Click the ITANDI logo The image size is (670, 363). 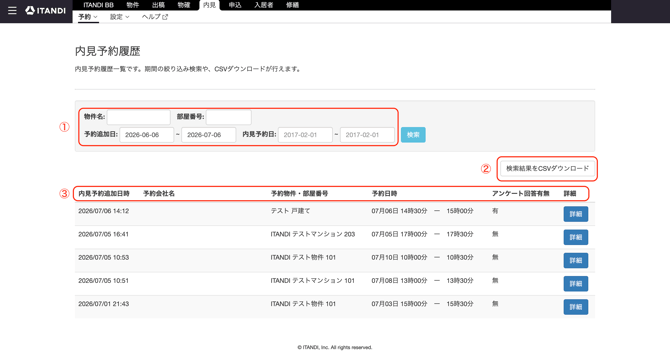tap(45, 10)
